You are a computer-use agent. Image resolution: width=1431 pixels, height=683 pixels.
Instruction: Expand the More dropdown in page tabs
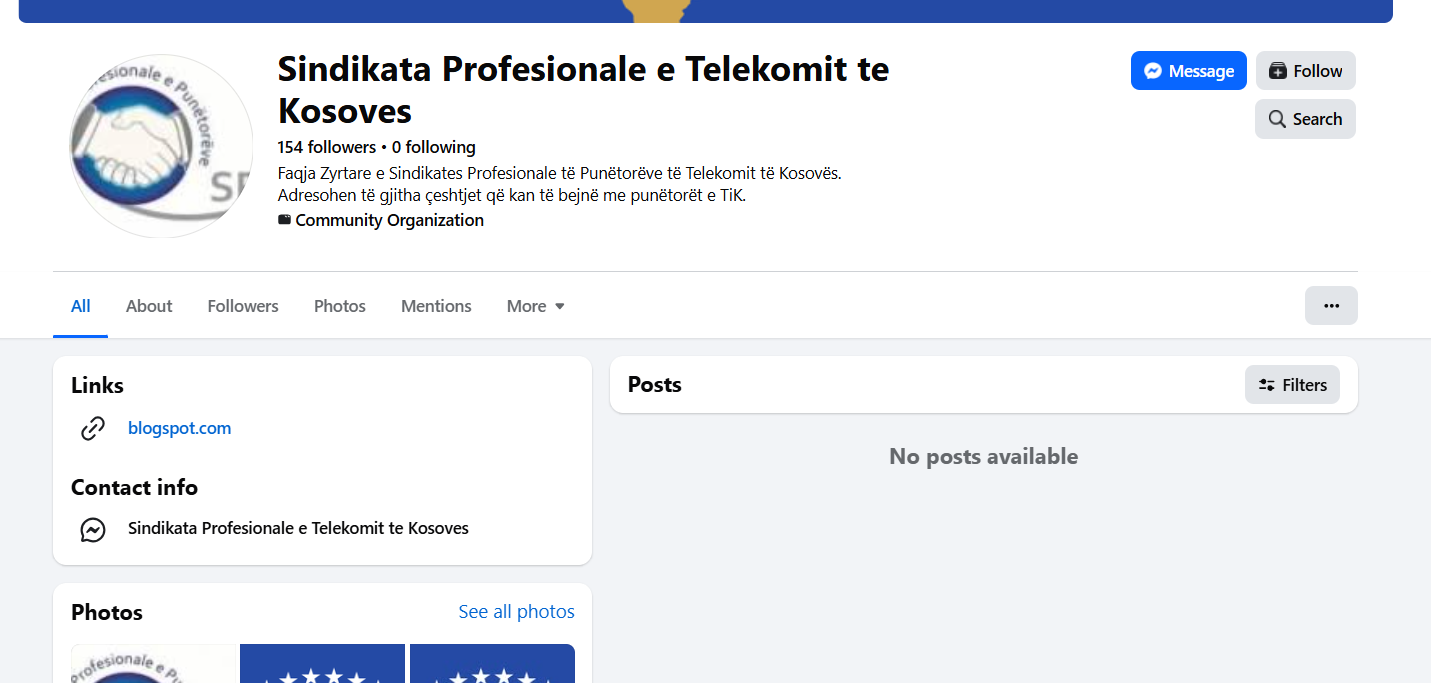535,306
